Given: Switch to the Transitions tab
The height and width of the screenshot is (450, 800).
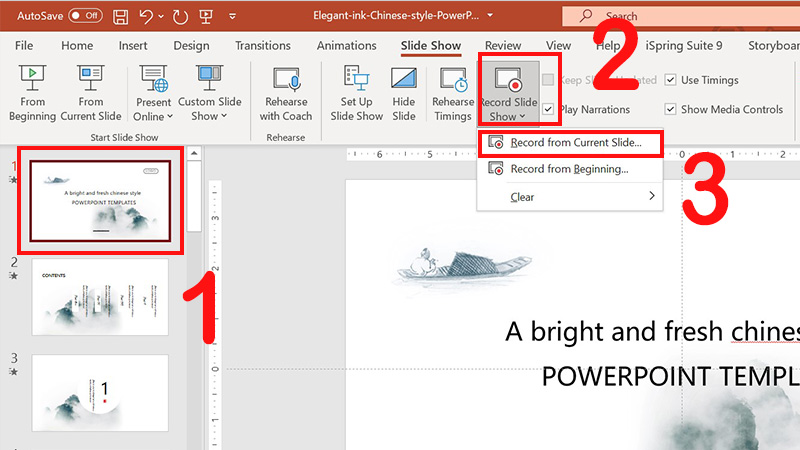Looking at the screenshot, I should tap(263, 46).
